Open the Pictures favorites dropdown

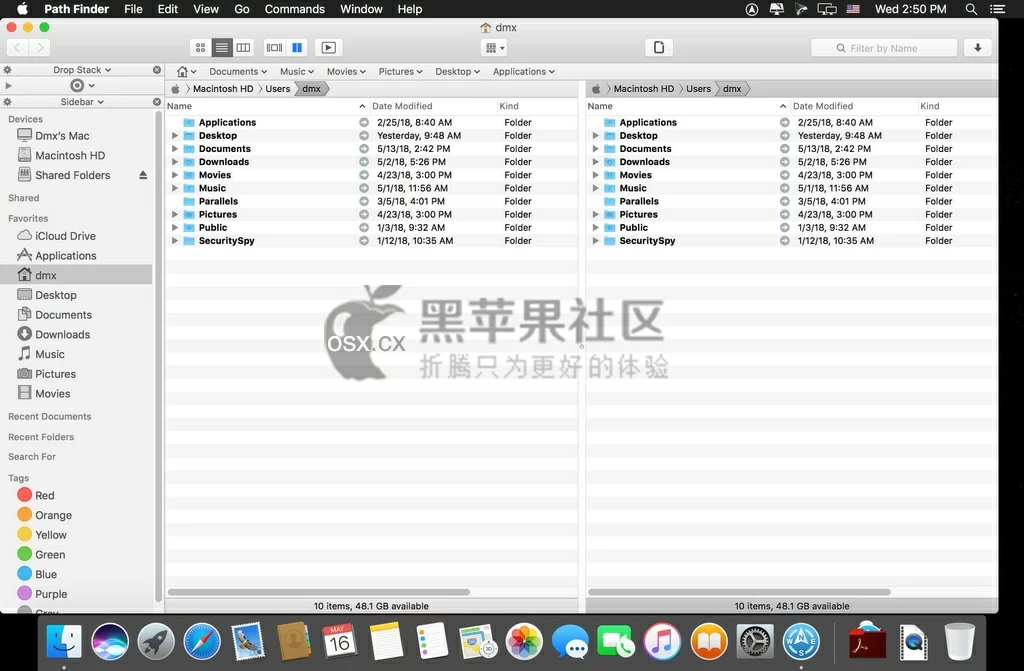coord(400,71)
